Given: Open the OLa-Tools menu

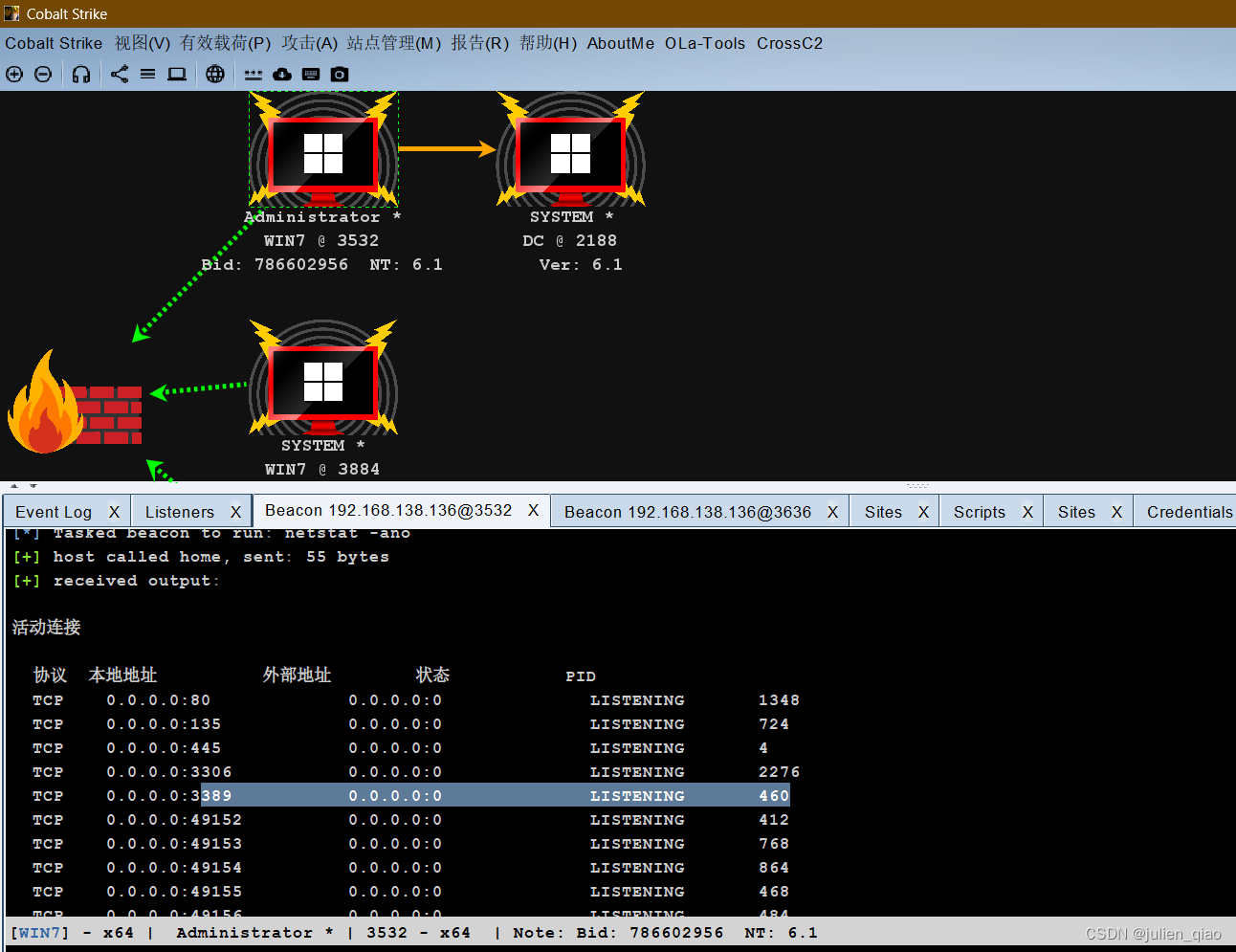Looking at the screenshot, I should coord(705,43).
